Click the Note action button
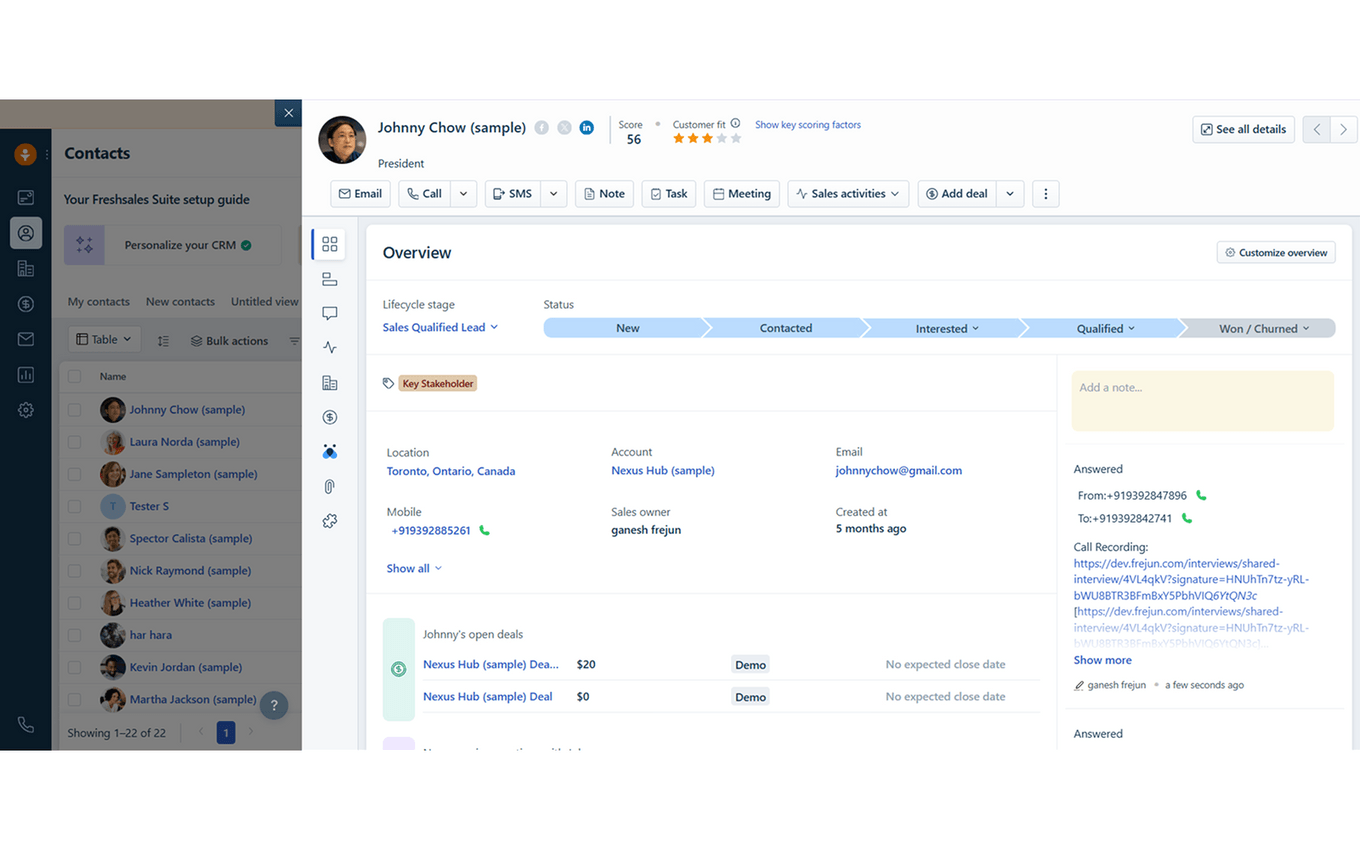 pos(605,194)
